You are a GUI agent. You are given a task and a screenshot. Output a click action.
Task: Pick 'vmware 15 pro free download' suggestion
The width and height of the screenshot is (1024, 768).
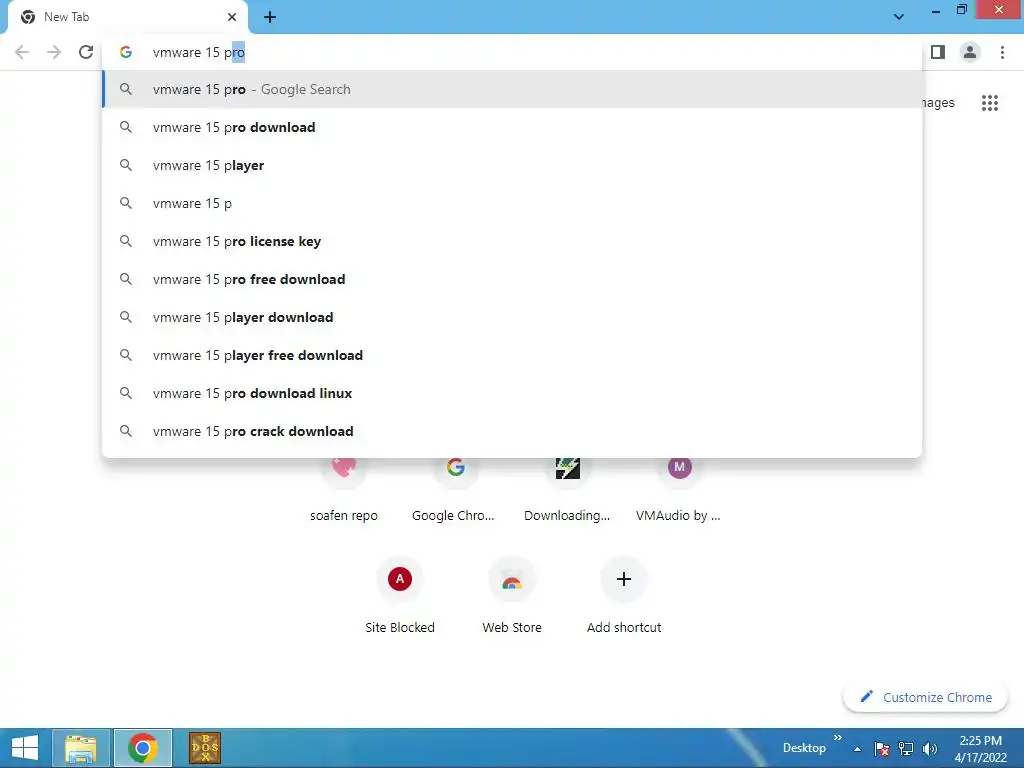click(x=512, y=279)
